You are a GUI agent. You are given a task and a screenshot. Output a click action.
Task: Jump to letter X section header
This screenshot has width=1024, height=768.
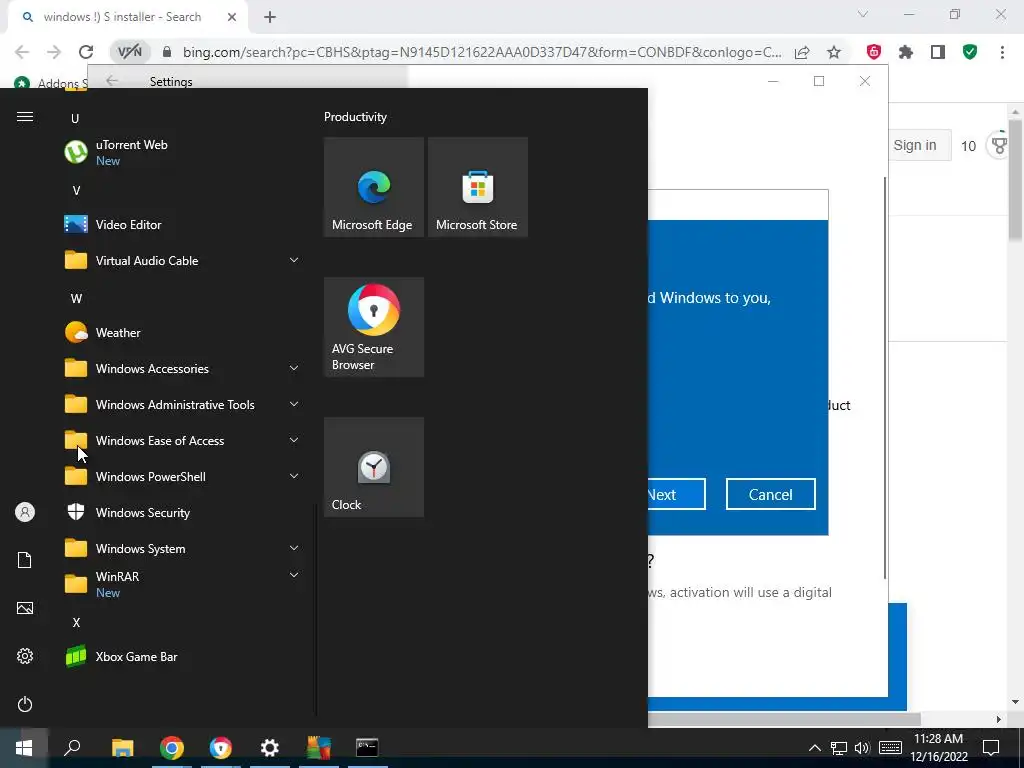pyautogui.click(x=76, y=622)
